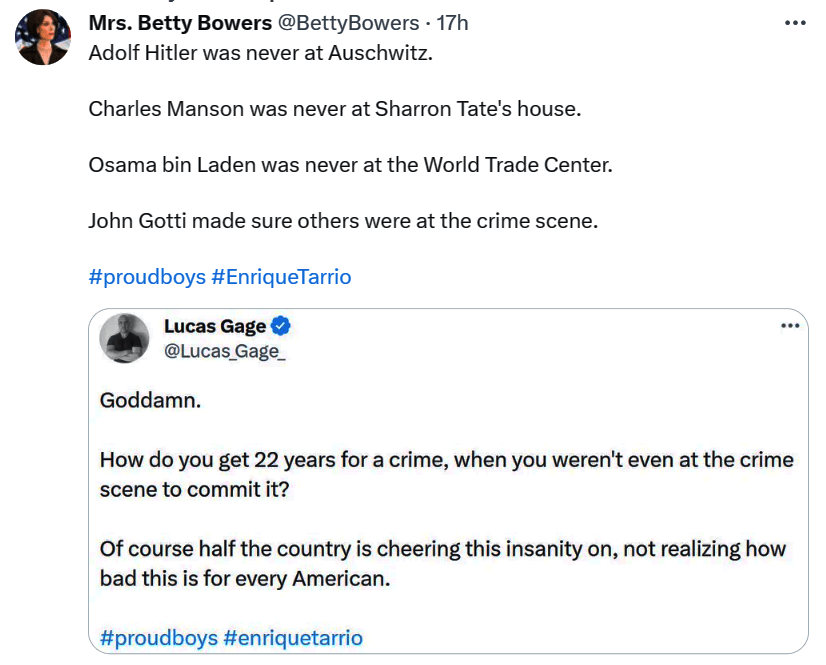Click the "John Gotti made sure" sentence
This screenshot has height=665, width=826.
point(342,221)
